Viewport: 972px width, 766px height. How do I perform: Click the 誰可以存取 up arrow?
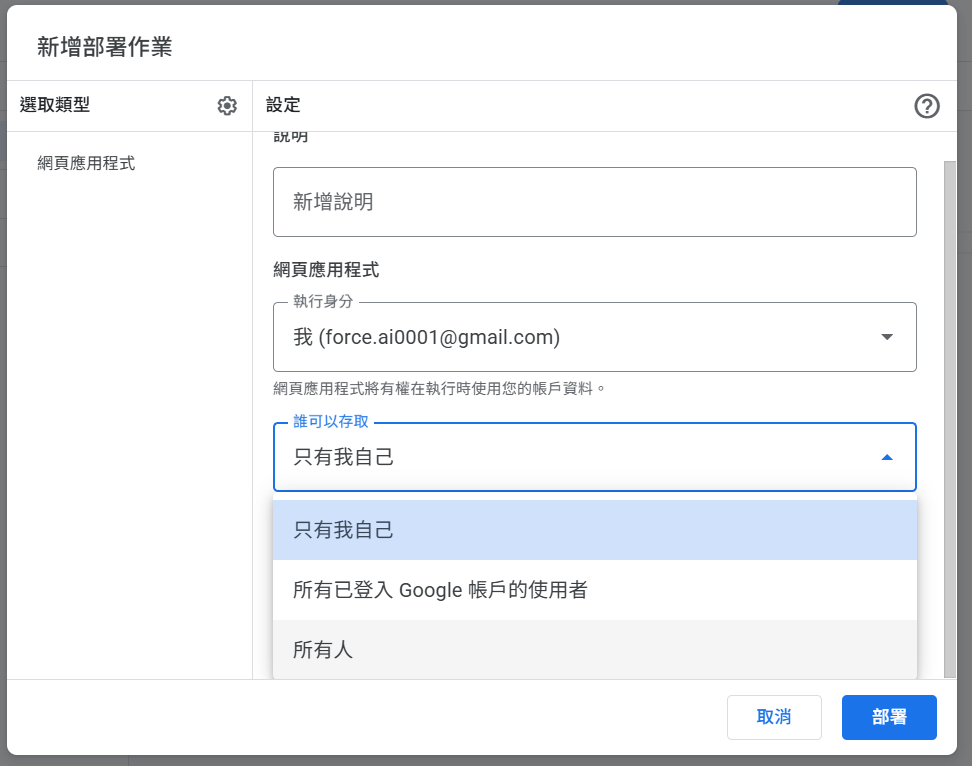tap(887, 457)
